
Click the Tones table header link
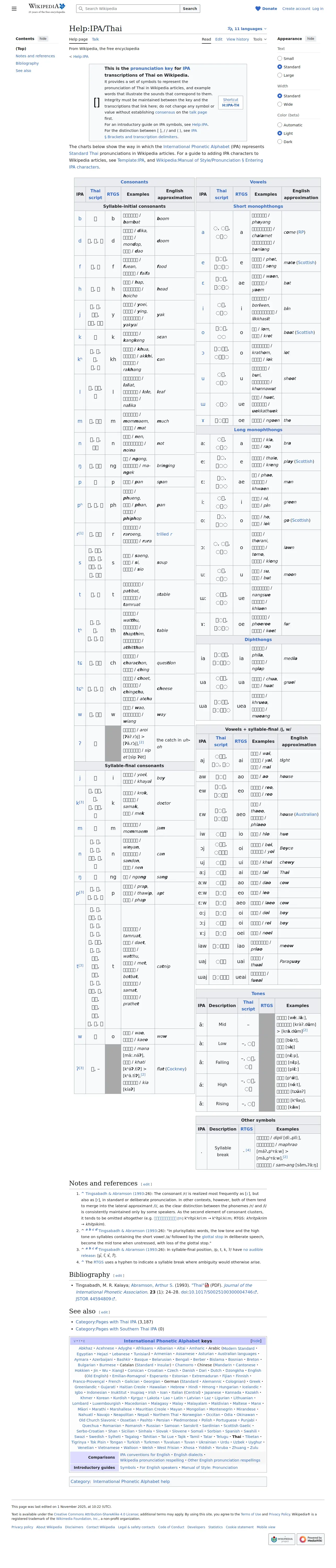click(x=258, y=993)
